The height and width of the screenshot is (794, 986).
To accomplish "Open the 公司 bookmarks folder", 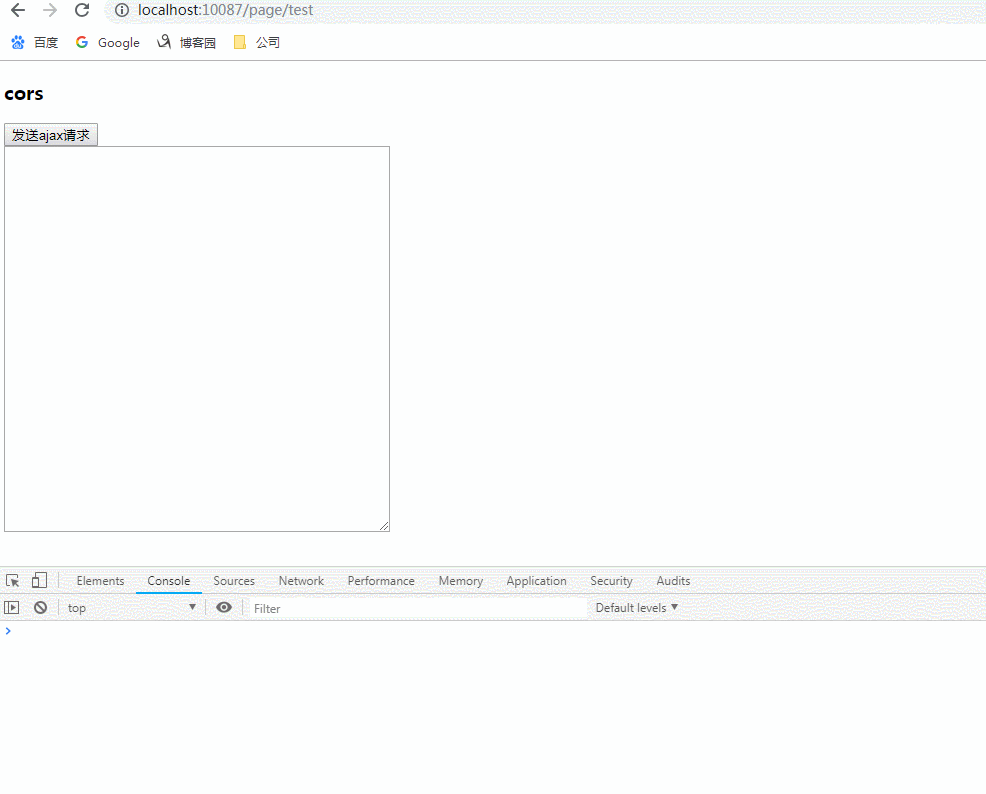I will pyautogui.click(x=257, y=42).
